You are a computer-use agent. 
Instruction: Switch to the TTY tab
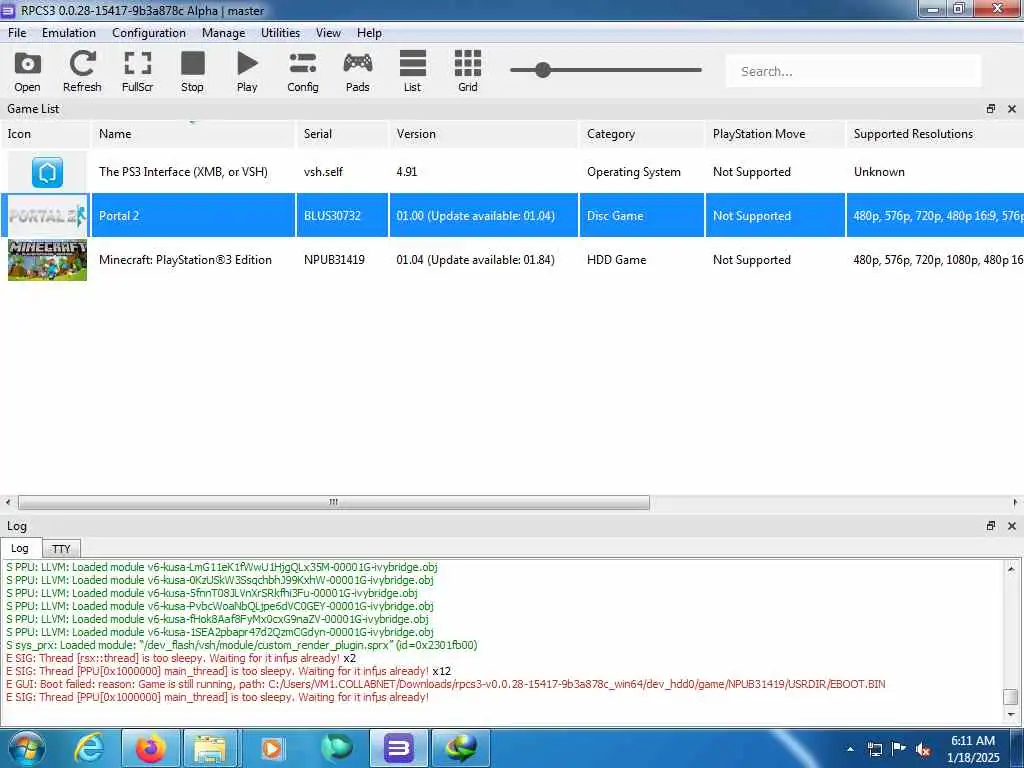click(61, 549)
